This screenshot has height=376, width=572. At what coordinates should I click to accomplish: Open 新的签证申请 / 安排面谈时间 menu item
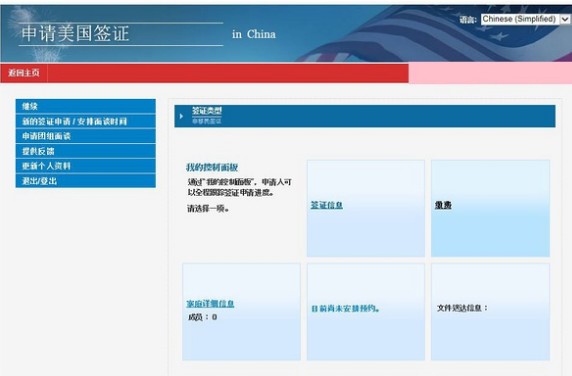pos(85,121)
